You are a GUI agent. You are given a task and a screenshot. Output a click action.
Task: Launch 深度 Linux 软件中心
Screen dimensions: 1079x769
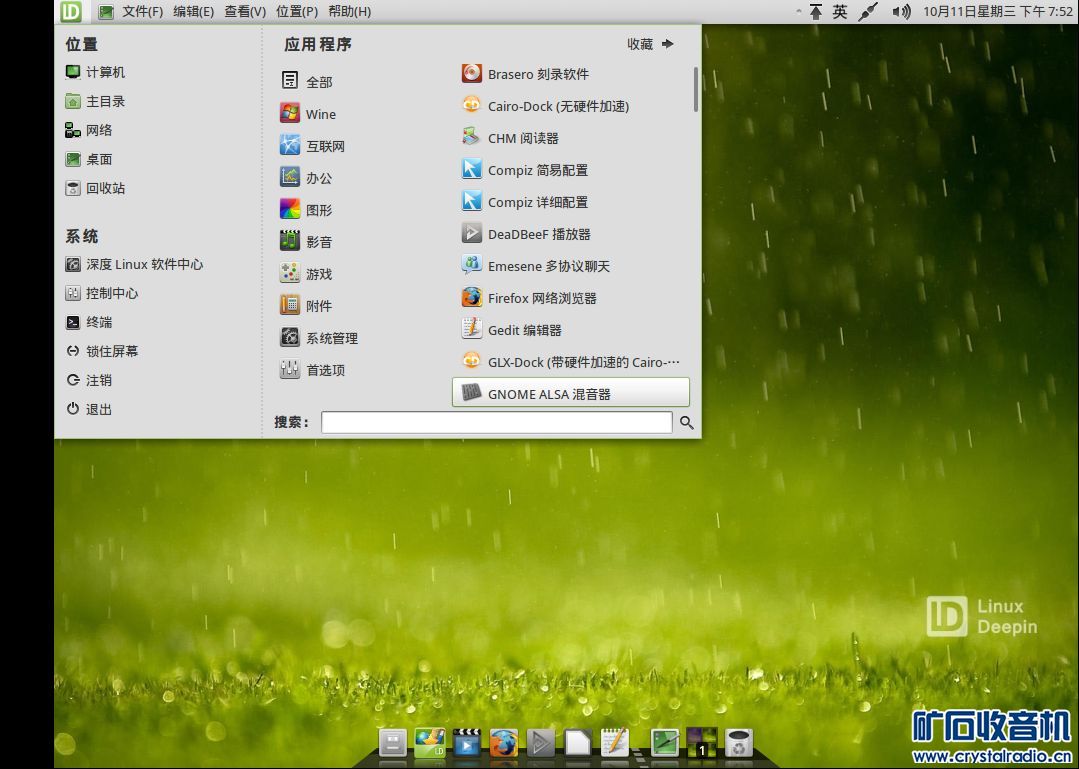[134, 264]
